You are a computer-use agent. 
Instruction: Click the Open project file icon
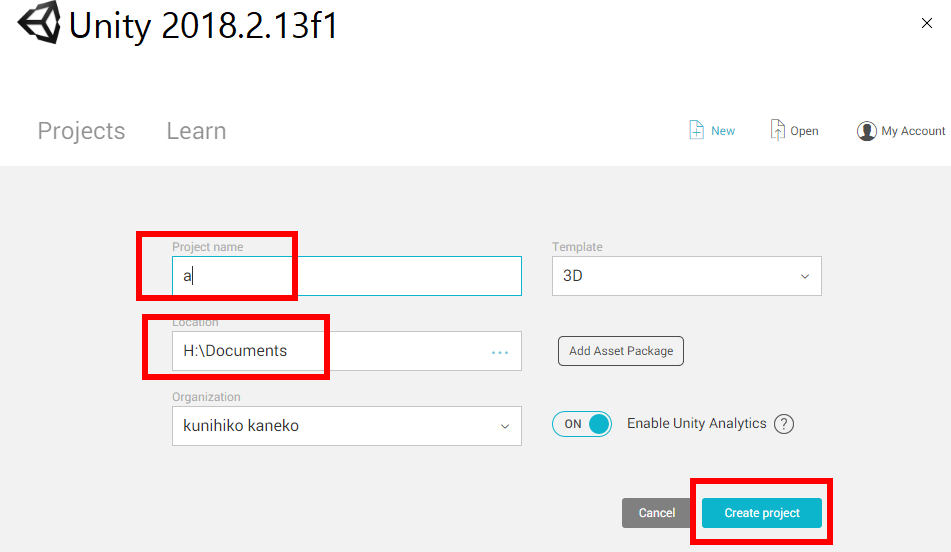777,130
